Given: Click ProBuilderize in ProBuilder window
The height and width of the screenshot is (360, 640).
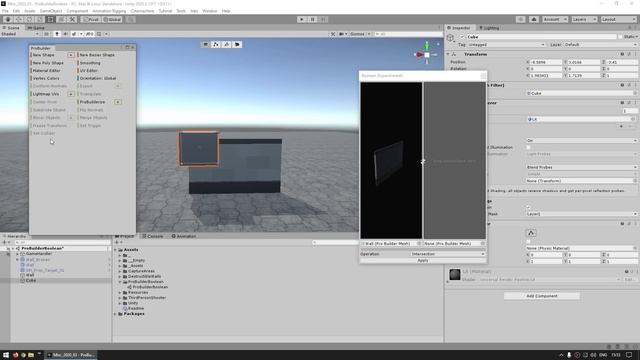Looking at the screenshot, I should pyautogui.click(x=92, y=102).
